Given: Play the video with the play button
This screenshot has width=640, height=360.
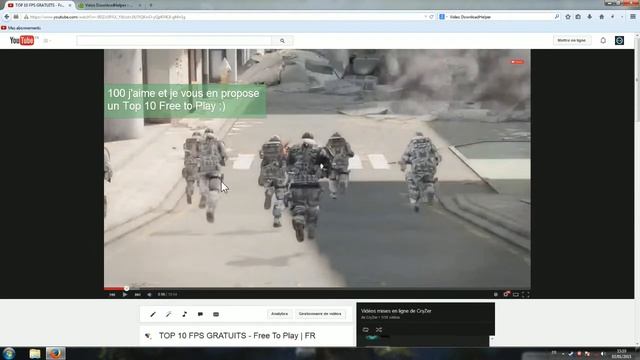Looking at the screenshot, I should [124, 294].
